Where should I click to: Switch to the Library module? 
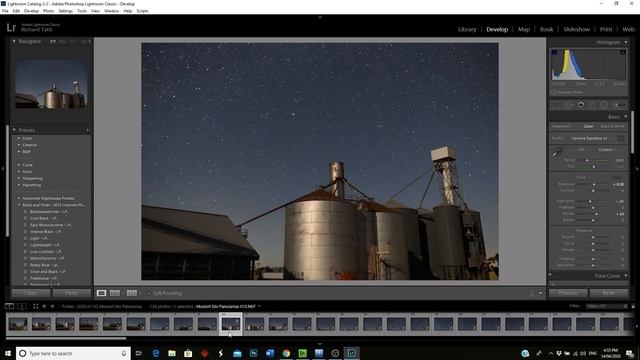click(x=467, y=29)
